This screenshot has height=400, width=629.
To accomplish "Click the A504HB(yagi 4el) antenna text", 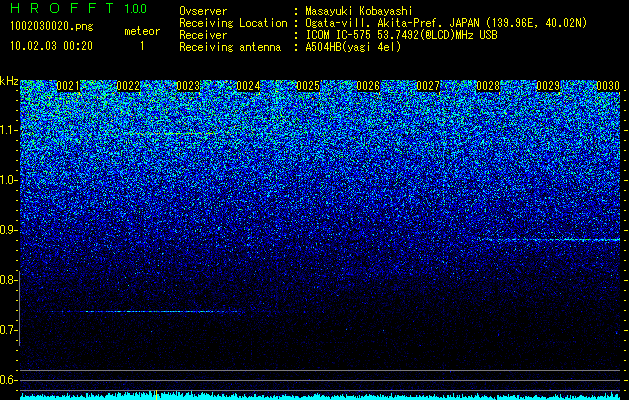I will click(353, 47).
